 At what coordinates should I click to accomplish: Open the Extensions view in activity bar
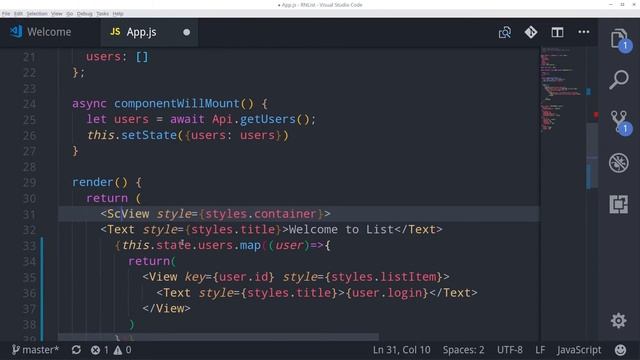619,204
